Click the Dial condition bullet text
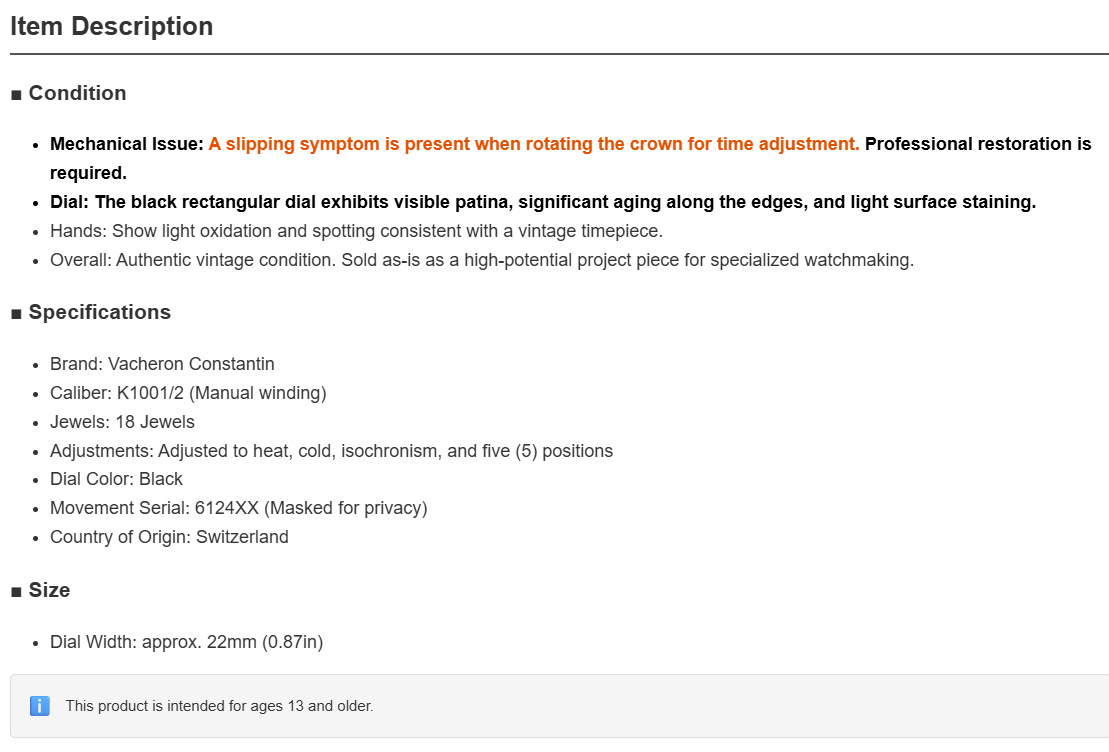The image size is (1109, 752). pyautogui.click(x=542, y=202)
